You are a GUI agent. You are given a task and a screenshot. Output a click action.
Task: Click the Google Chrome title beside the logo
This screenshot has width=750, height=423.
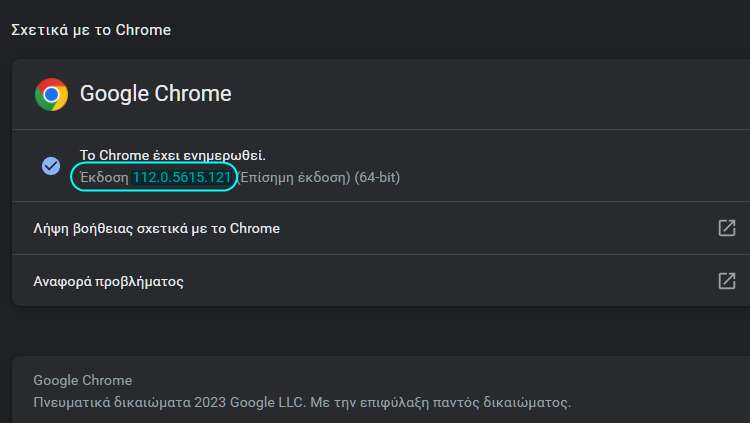click(x=155, y=94)
